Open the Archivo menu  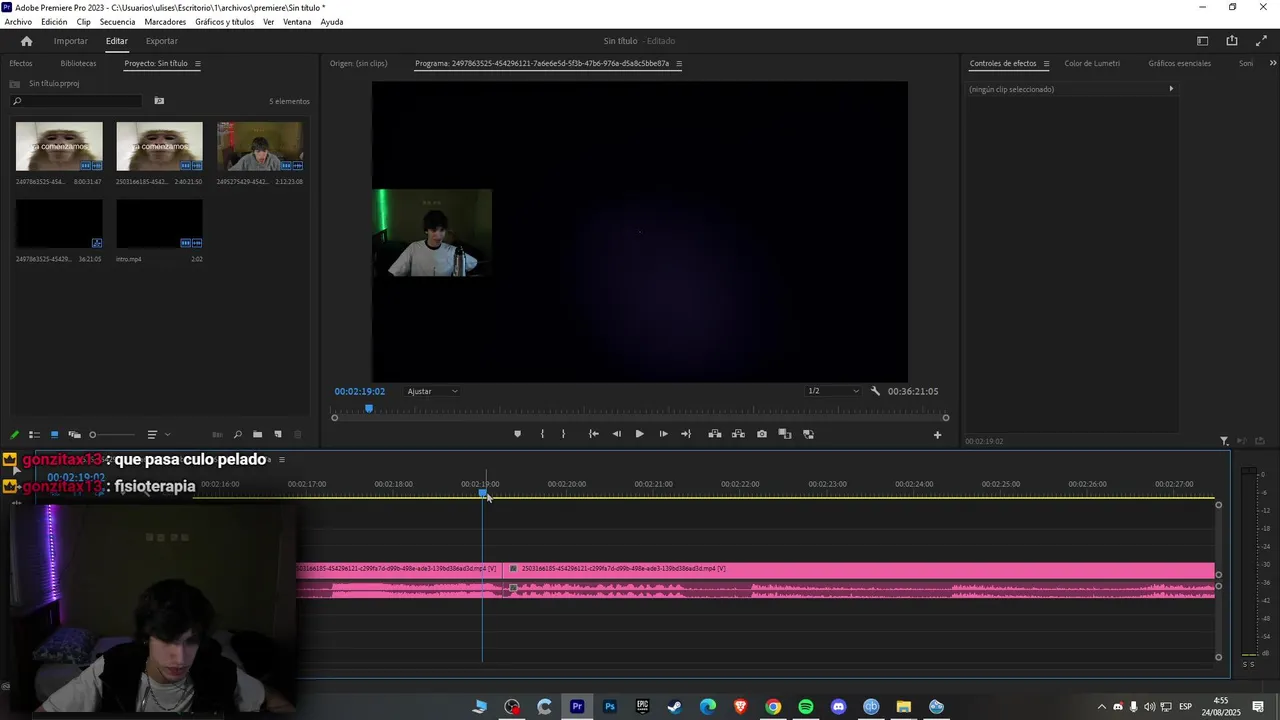pyautogui.click(x=18, y=22)
